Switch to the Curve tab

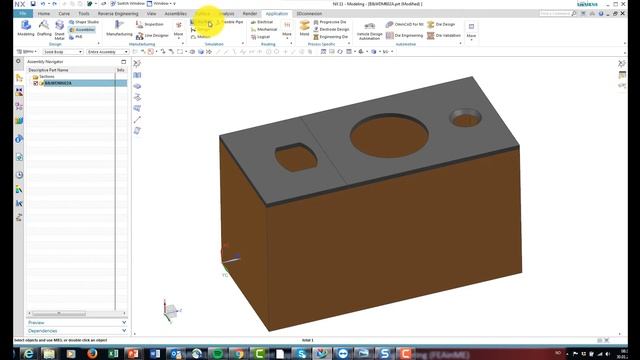pyautogui.click(x=64, y=13)
